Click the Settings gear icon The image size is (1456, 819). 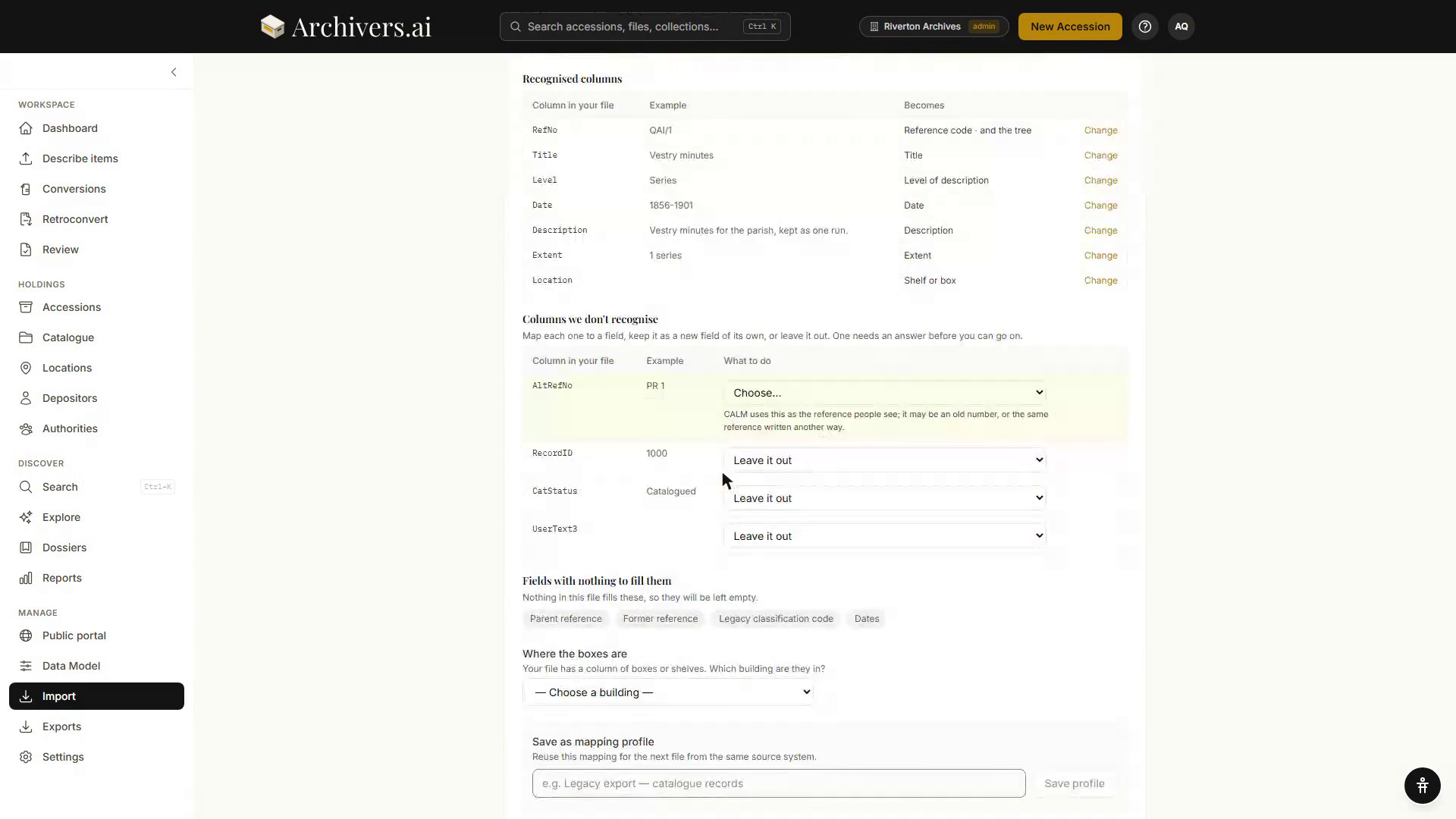point(26,757)
